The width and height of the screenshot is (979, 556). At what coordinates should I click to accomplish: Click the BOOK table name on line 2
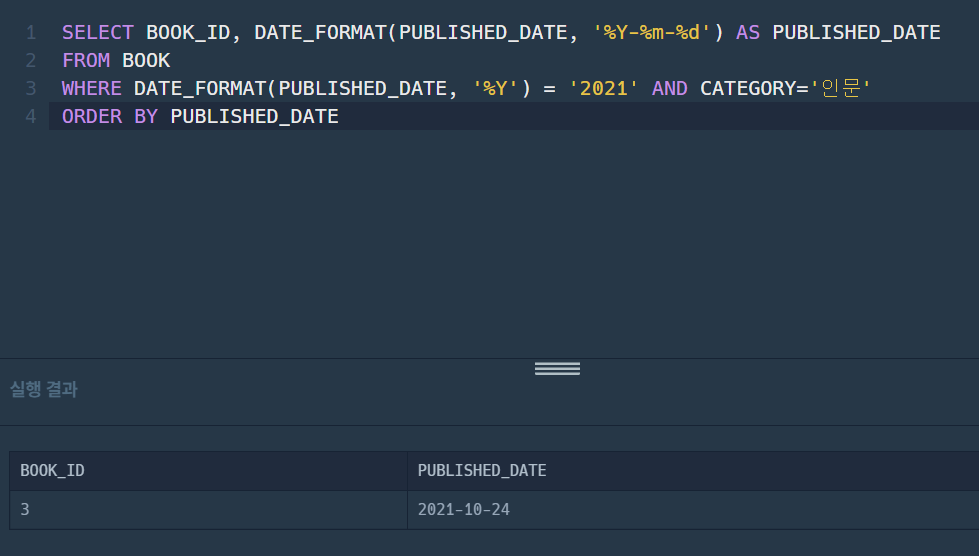(x=146, y=61)
